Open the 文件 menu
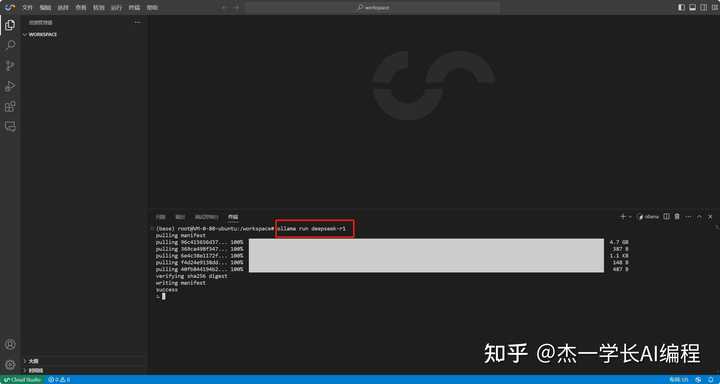Viewport: 720px width, 384px height. 28,8
